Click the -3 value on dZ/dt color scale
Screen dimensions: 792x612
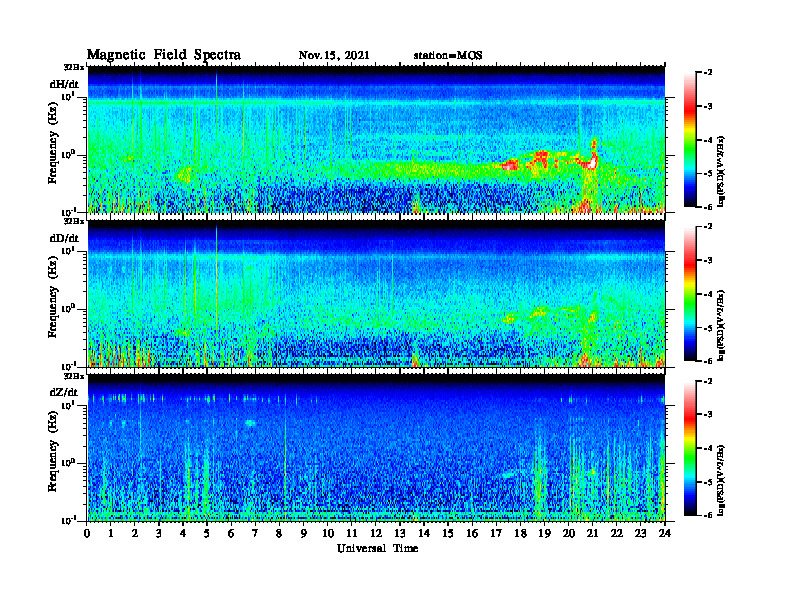pyautogui.click(x=708, y=415)
